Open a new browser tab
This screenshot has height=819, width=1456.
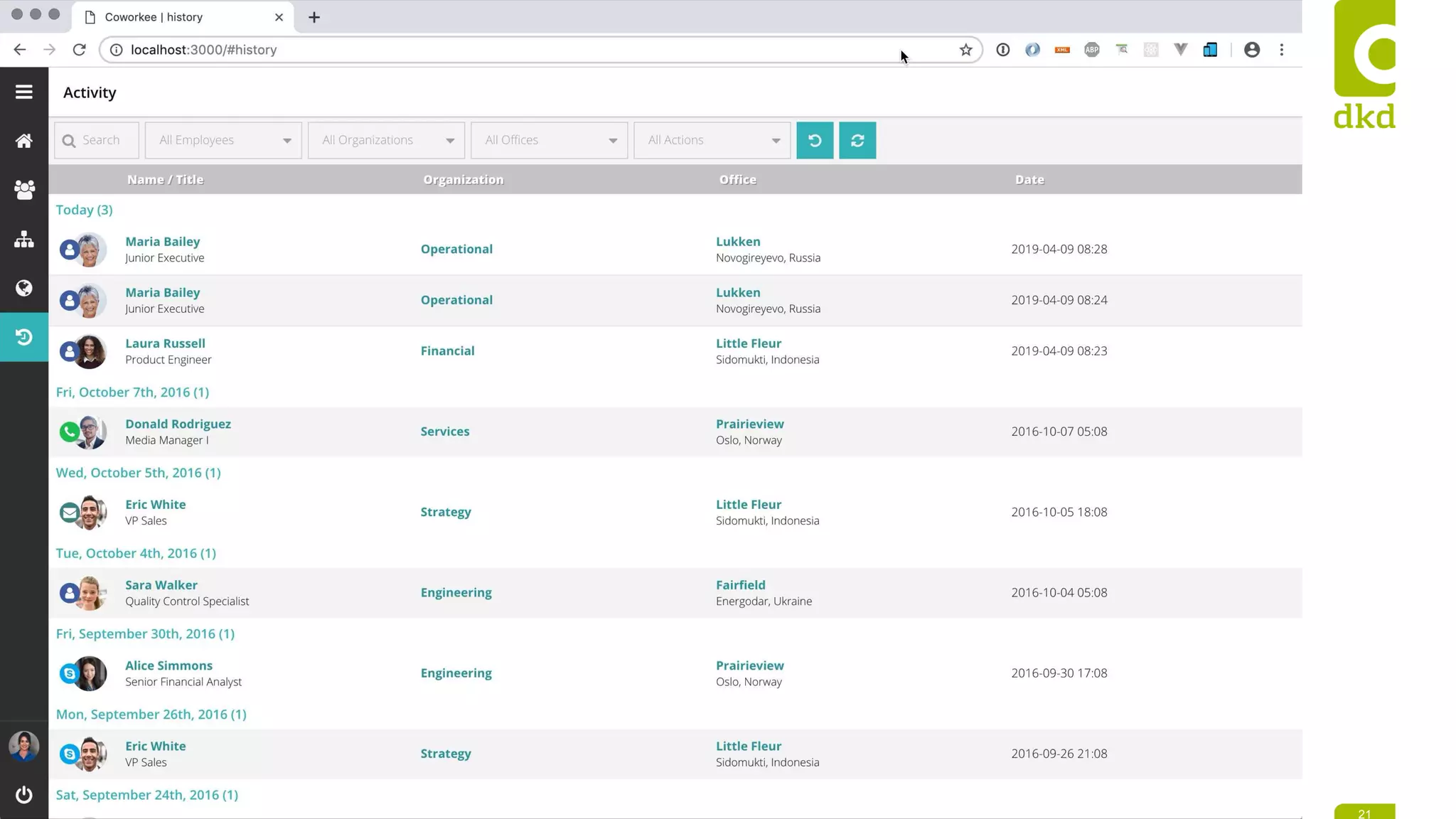coord(314,17)
